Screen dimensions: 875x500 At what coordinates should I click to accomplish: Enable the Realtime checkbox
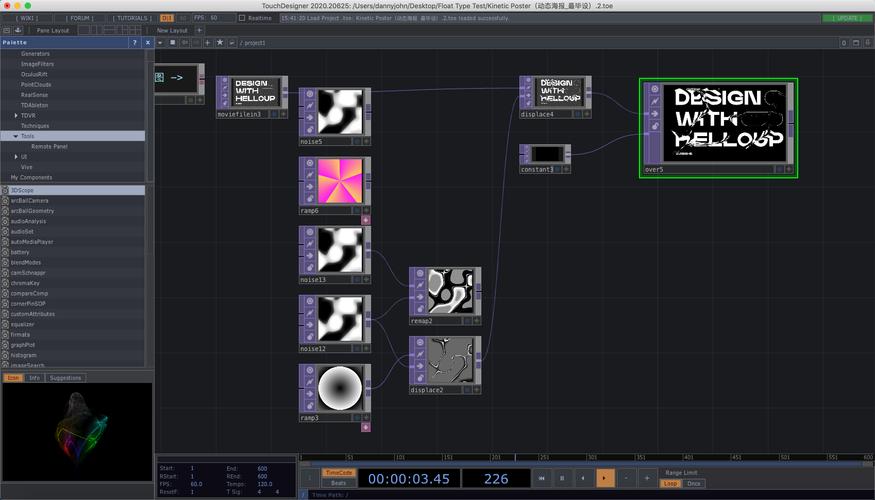(x=242, y=18)
